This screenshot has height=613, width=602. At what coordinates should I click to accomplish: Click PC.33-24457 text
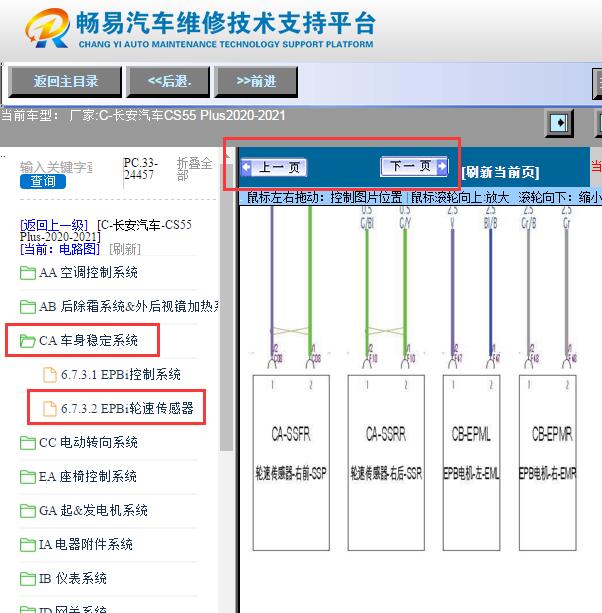(141, 168)
